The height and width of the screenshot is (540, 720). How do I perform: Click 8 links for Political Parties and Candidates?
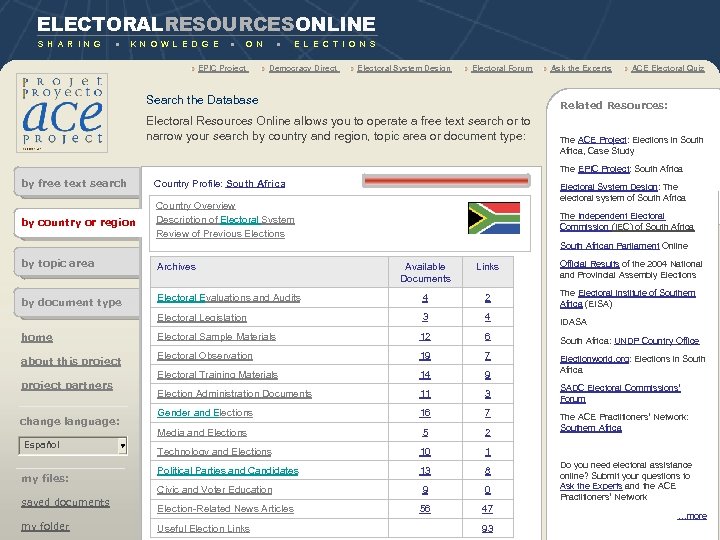click(488, 471)
